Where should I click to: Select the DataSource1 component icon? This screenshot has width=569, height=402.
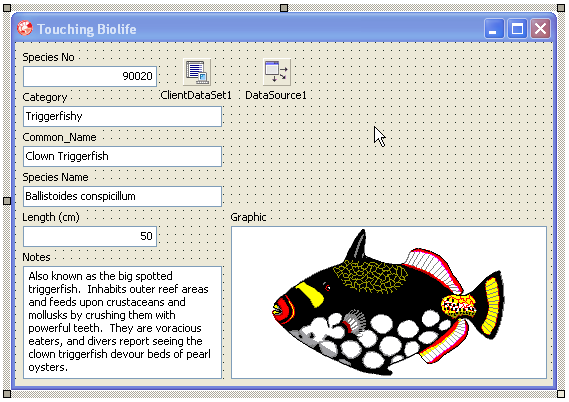pyautogui.click(x=277, y=72)
